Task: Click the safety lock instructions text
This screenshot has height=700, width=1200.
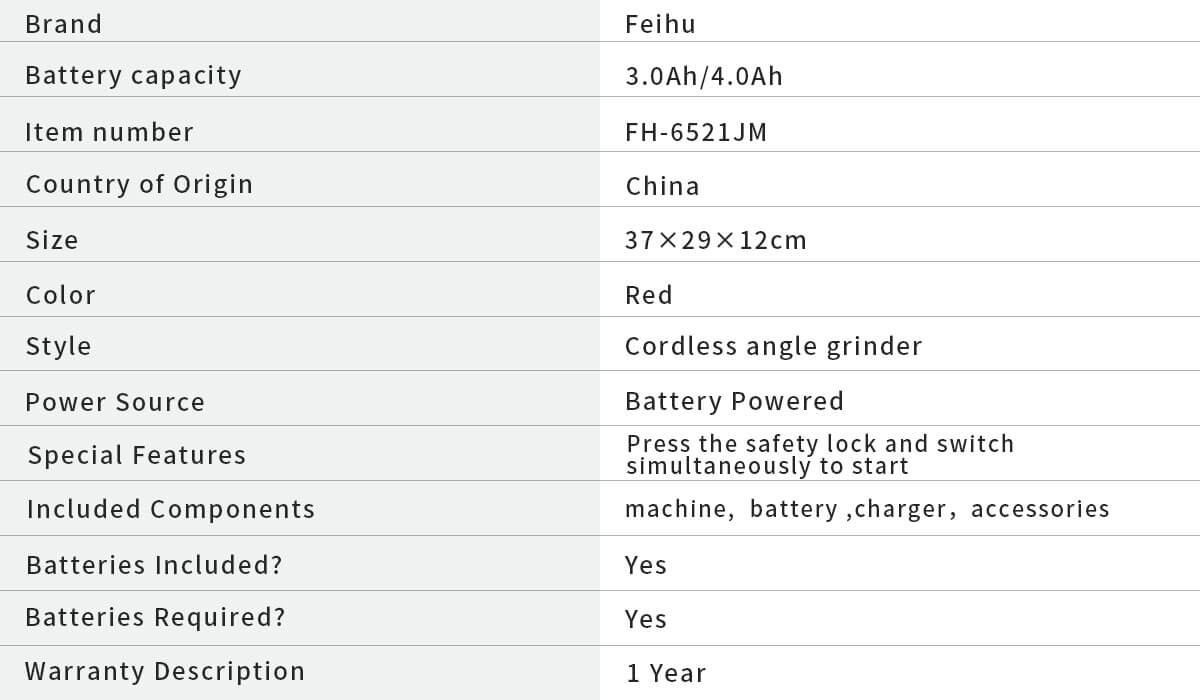Action: coord(820,455)
